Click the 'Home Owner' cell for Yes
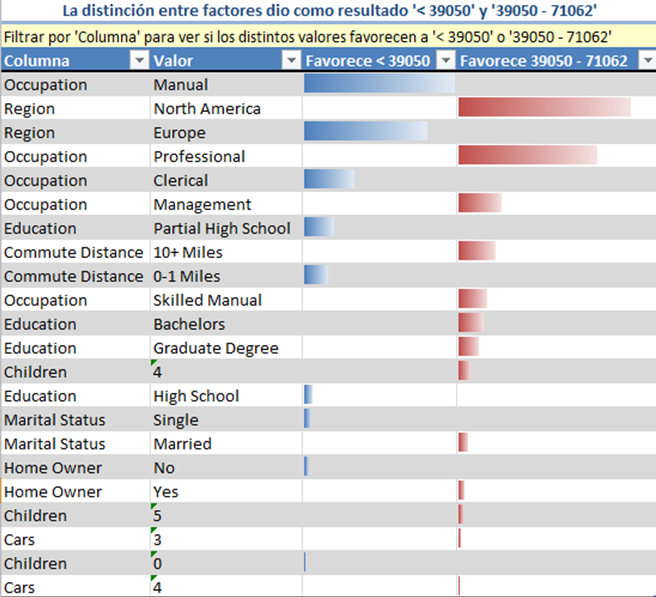656x597 pixels. pos(53,493)
